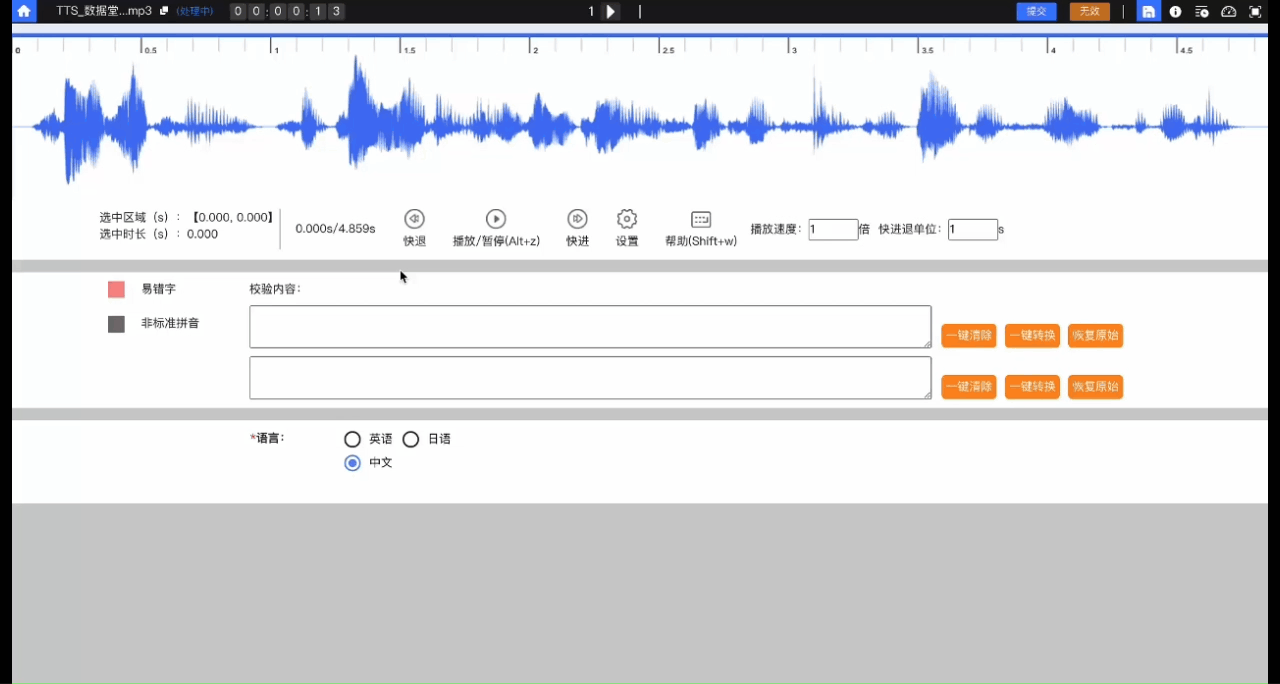Click the 播放速度 speed input field
This screenshot has height=684, width=1280.
coord(833,229)
